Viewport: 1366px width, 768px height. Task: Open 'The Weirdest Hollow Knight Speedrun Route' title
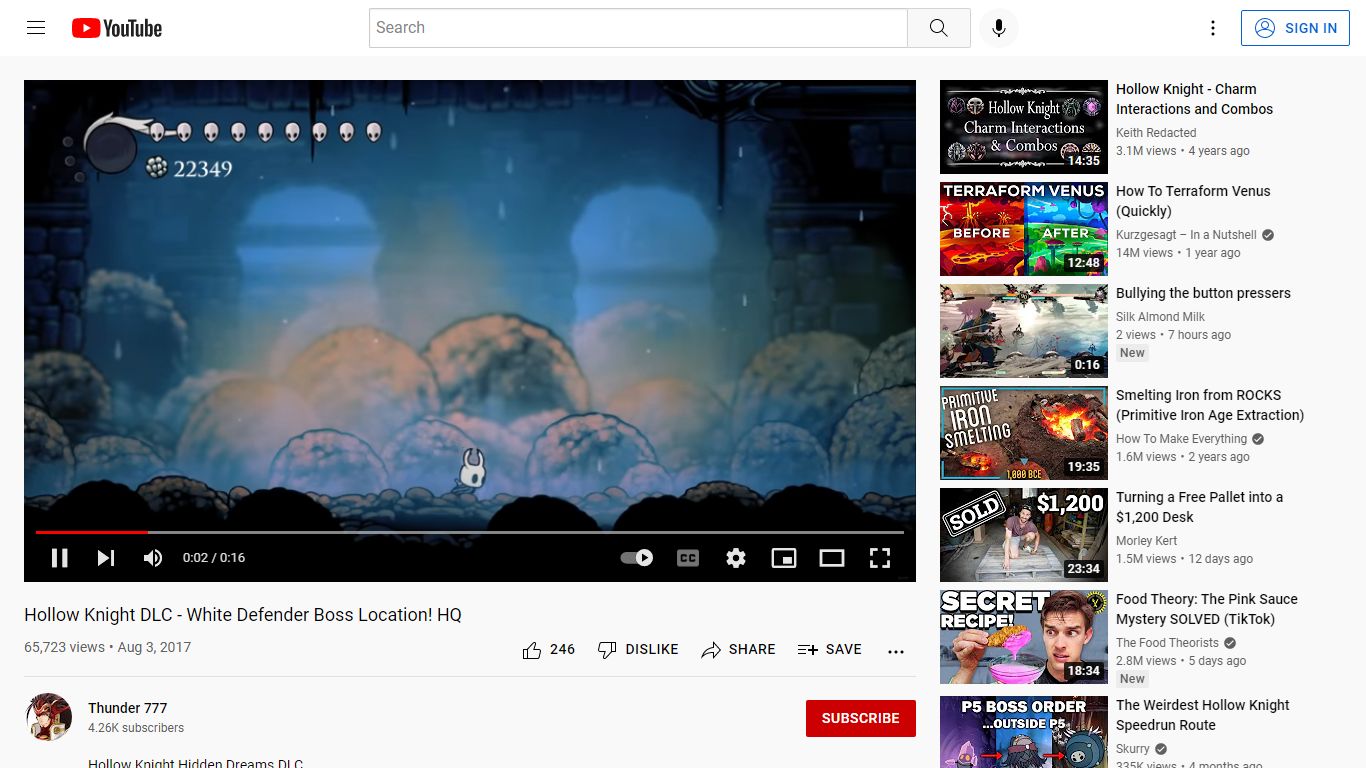pyautogui.click(x=1203, y=715)
